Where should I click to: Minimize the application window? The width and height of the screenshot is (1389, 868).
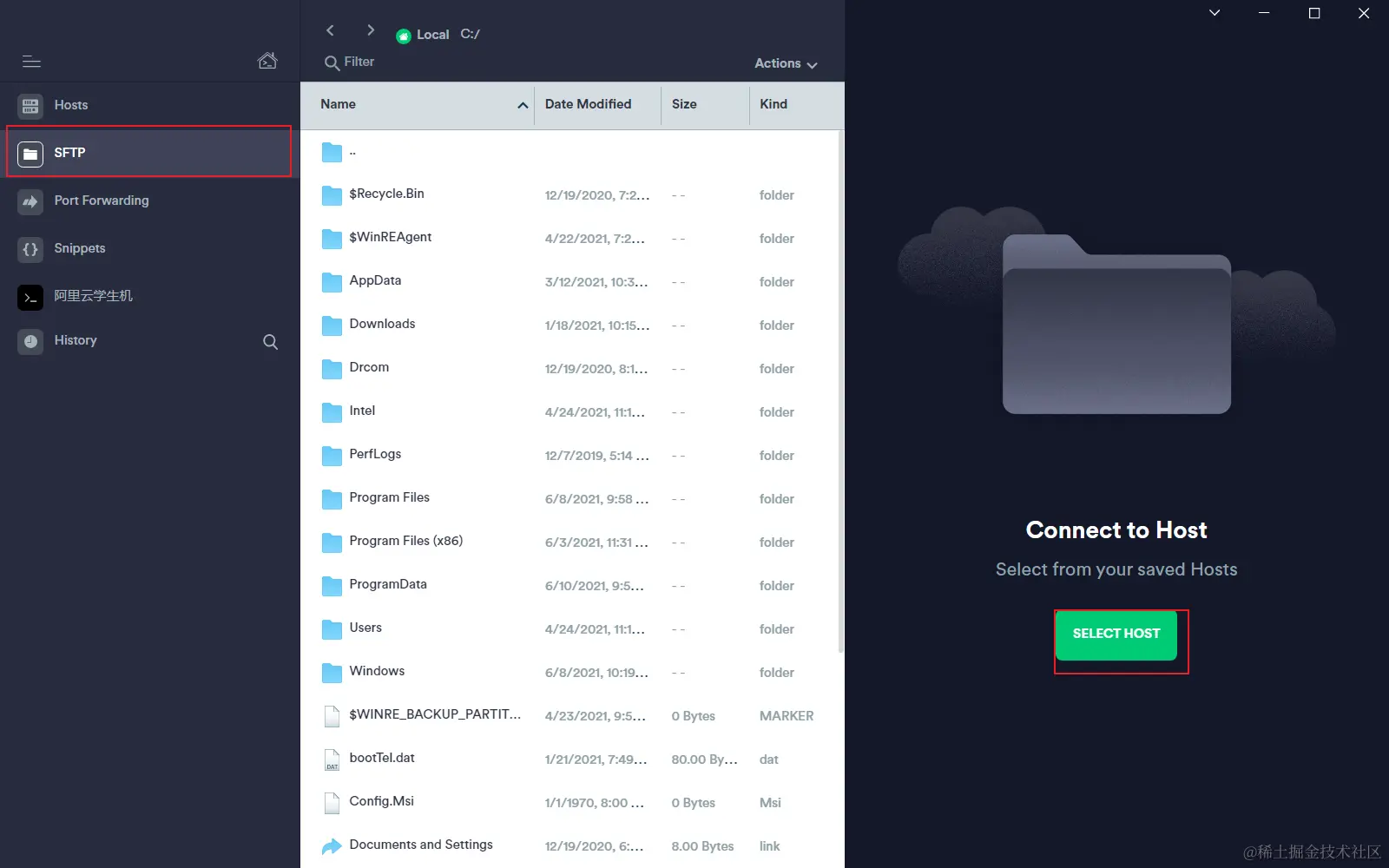click(x=1264, y=13)
